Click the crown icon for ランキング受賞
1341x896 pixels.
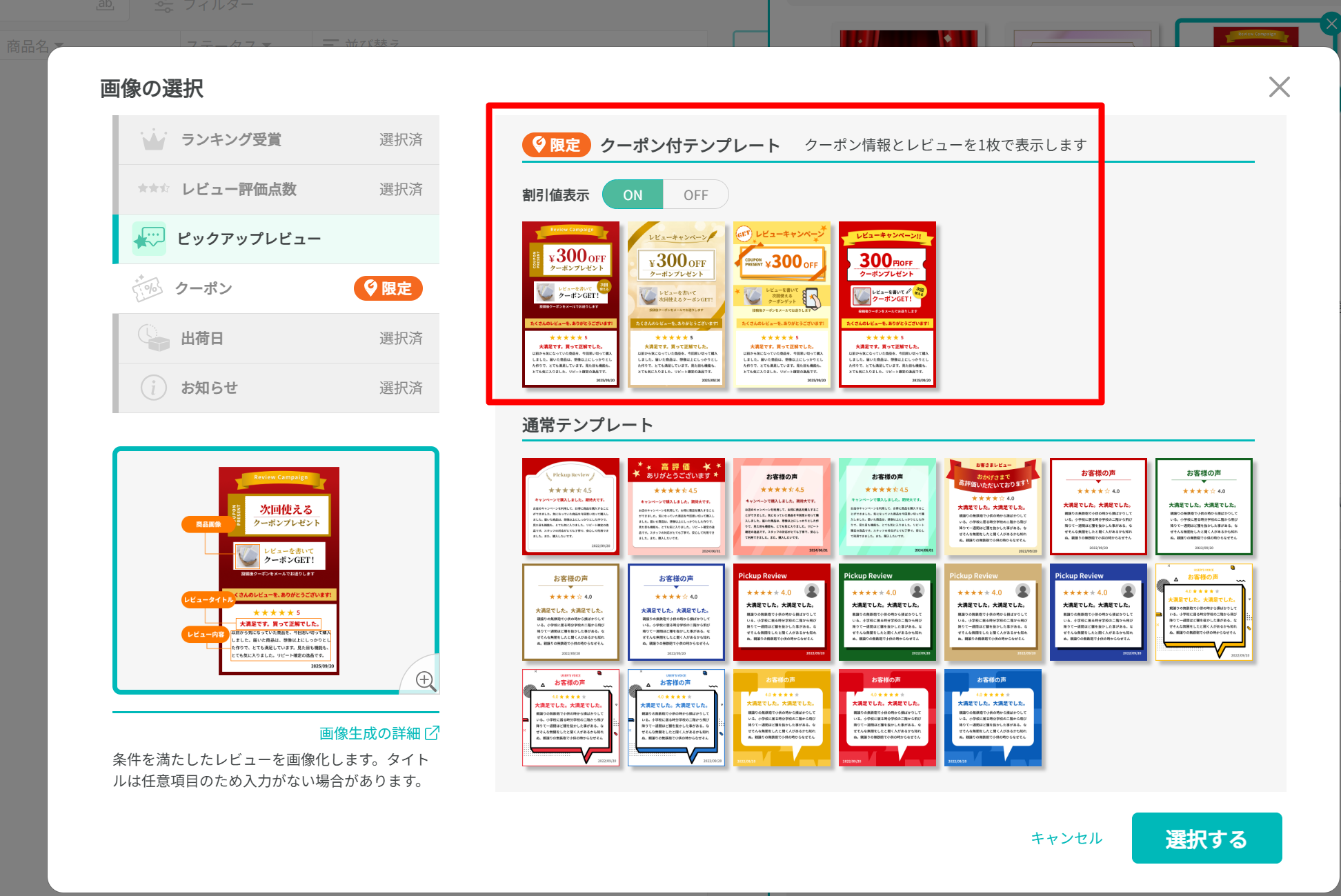click(153, 140)
